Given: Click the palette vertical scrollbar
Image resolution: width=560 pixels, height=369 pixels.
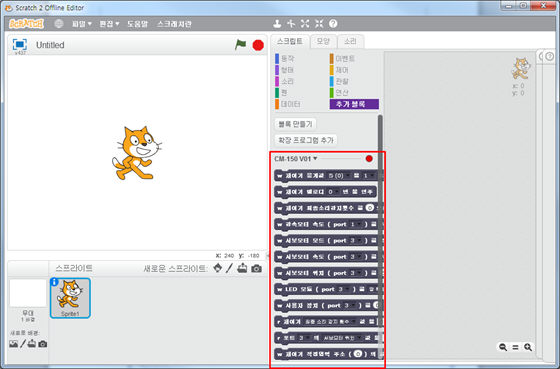Looking at the screenshot, I should tap(380, 236).
